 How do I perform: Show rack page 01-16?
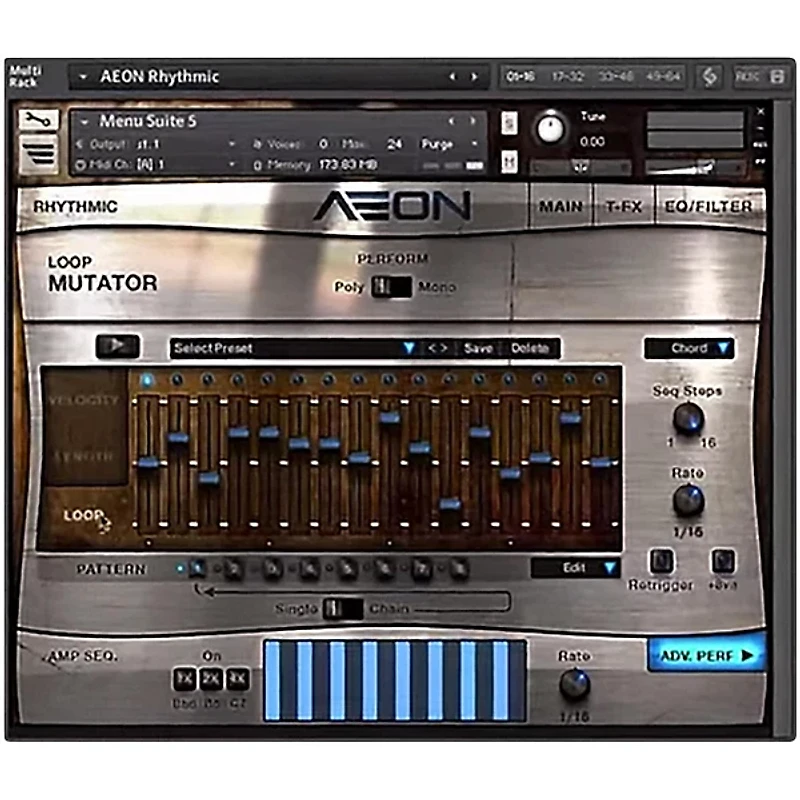[520, 77]
